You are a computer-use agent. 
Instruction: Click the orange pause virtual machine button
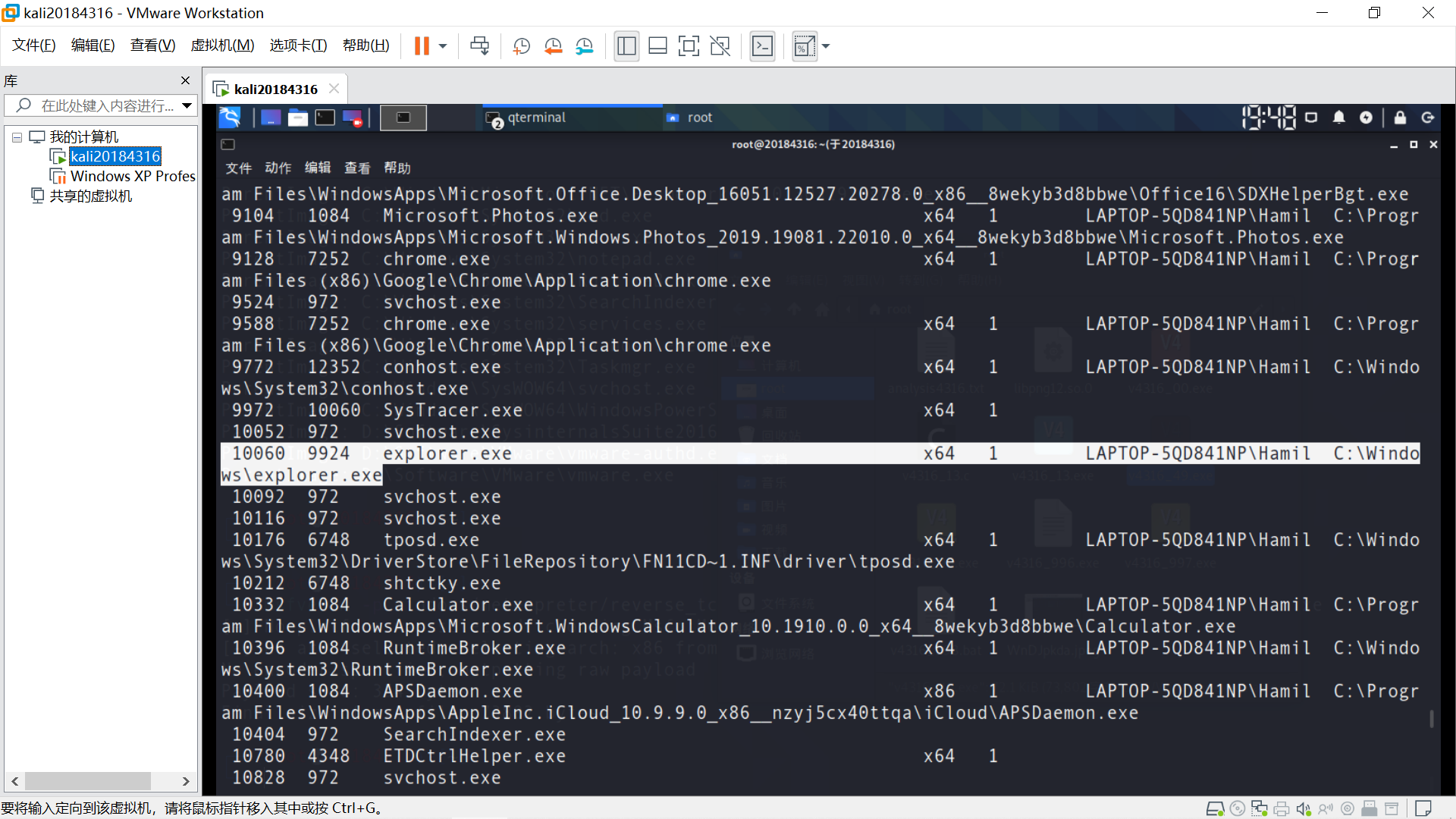[x=422, y=46]
